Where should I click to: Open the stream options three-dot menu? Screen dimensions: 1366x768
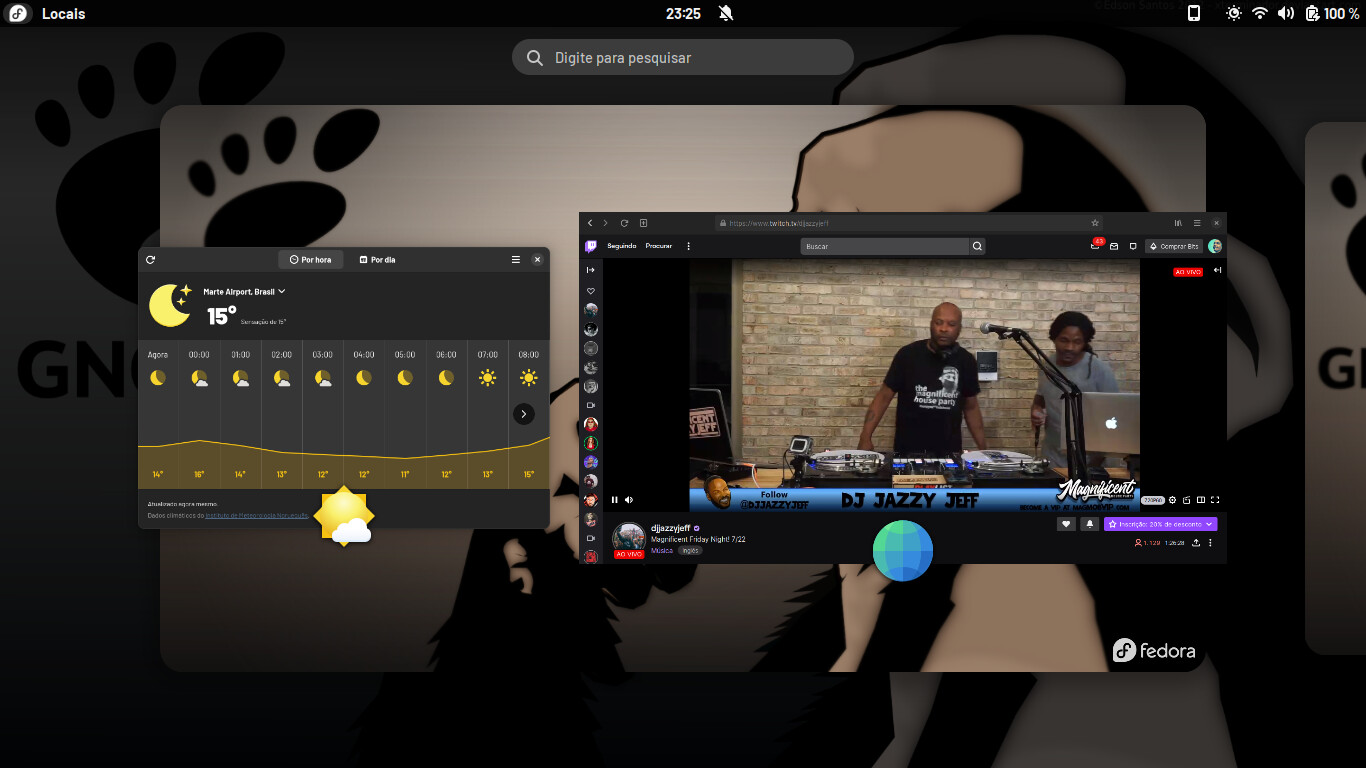1210,543
